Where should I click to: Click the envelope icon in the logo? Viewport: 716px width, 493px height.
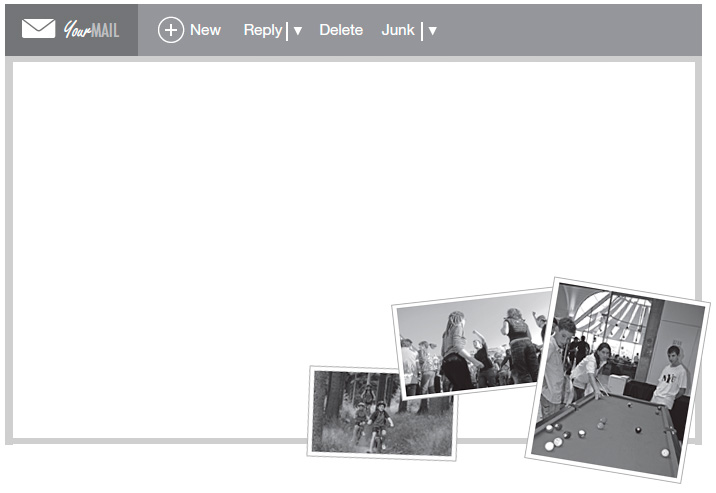coord(38,29)
